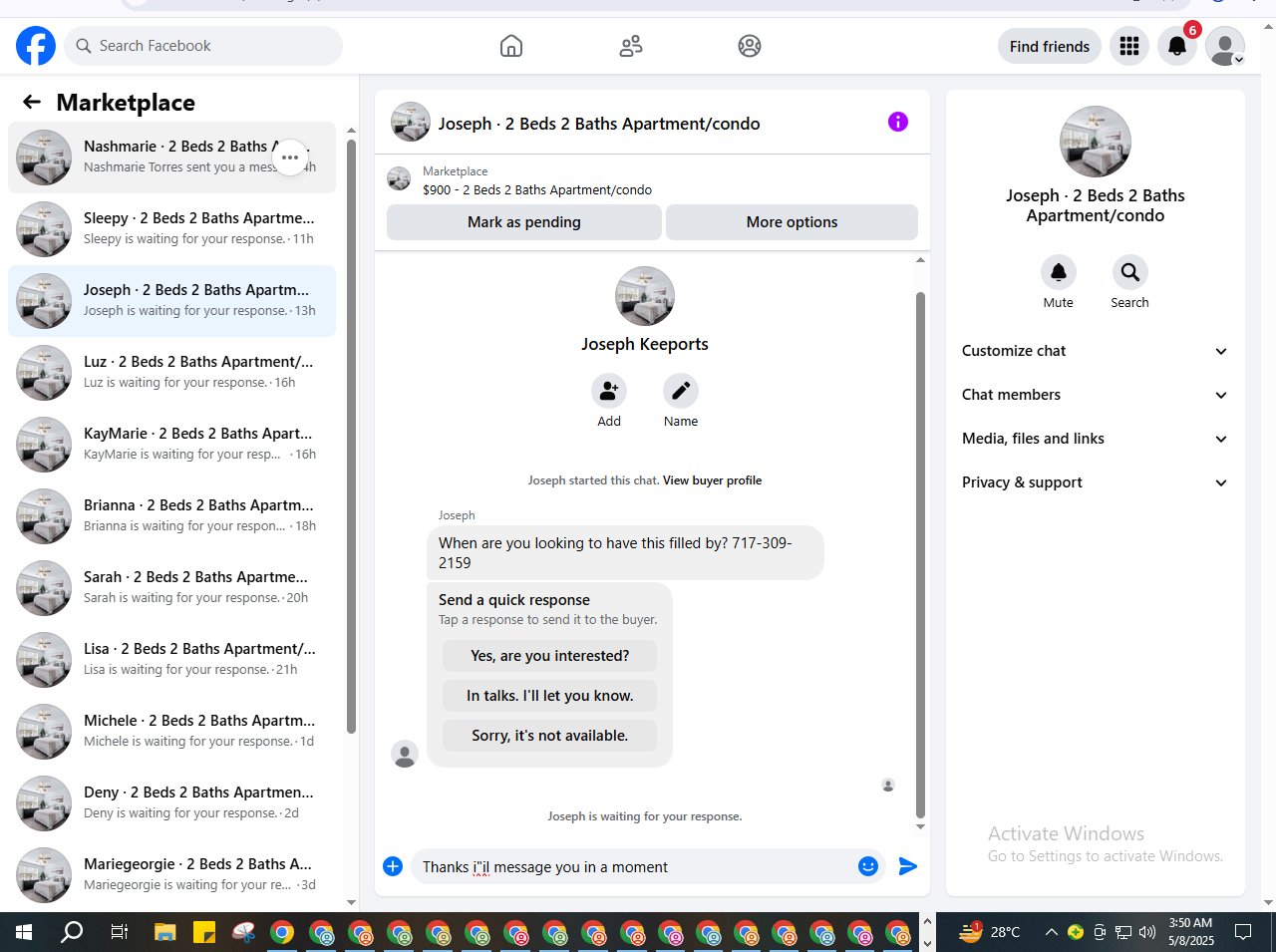Screen dimensions: 1276x952
Task: Open File Explorer from the taskbar
Action: [x=164, y=933]
